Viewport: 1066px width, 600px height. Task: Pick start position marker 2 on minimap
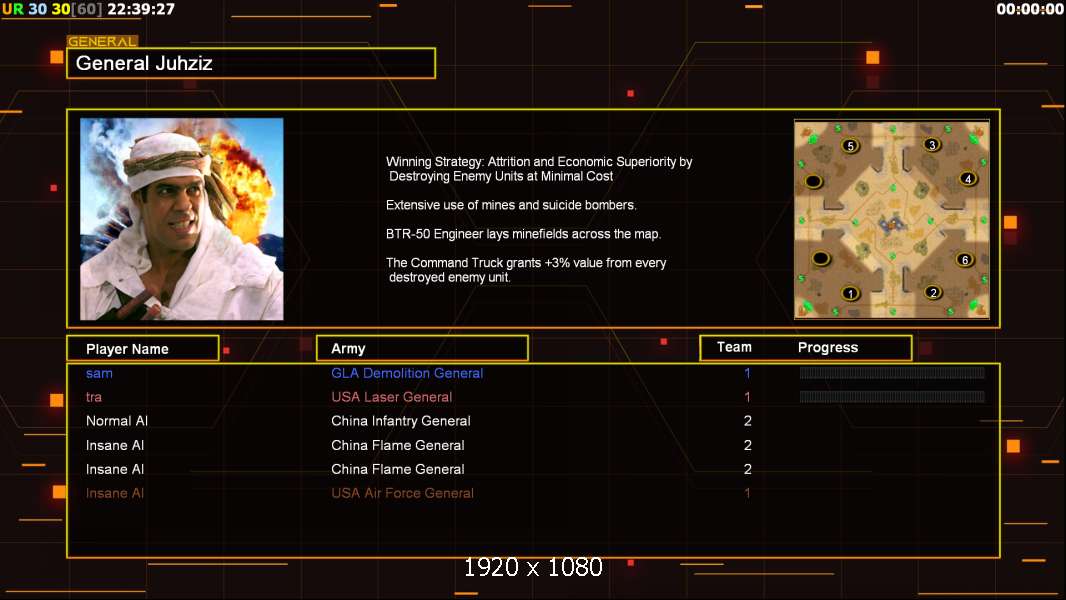pos(933,292)
